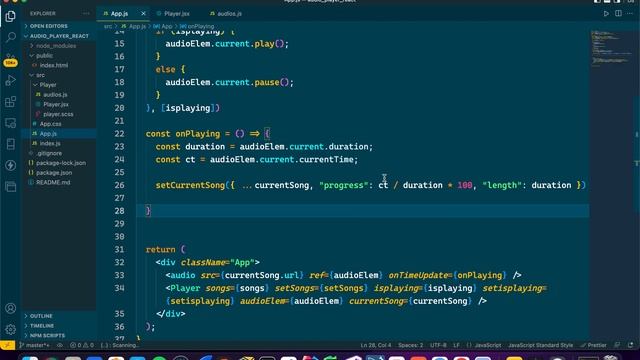Open the Run and Debug view
The image size is (640, 360).
(11, 80)
